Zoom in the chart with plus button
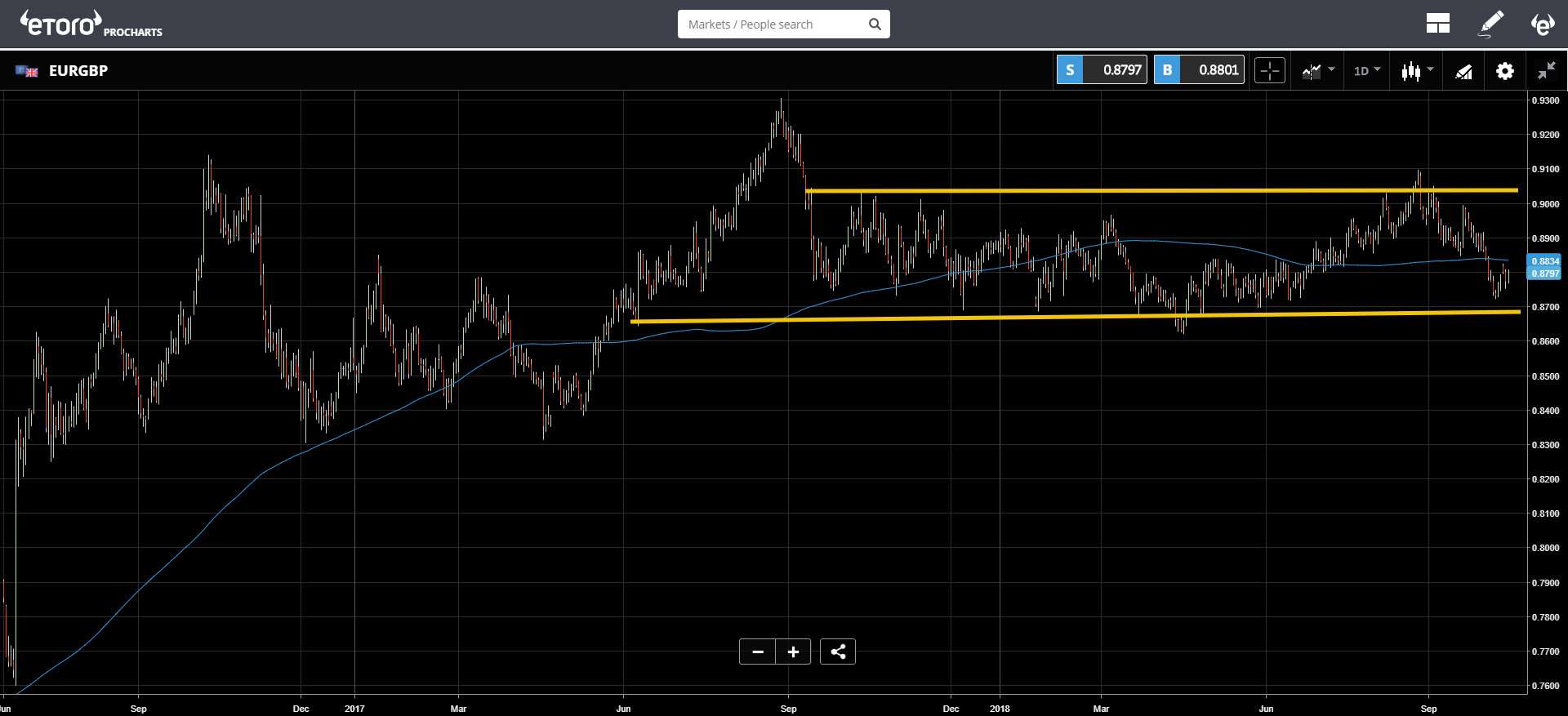 coord(793,652)
